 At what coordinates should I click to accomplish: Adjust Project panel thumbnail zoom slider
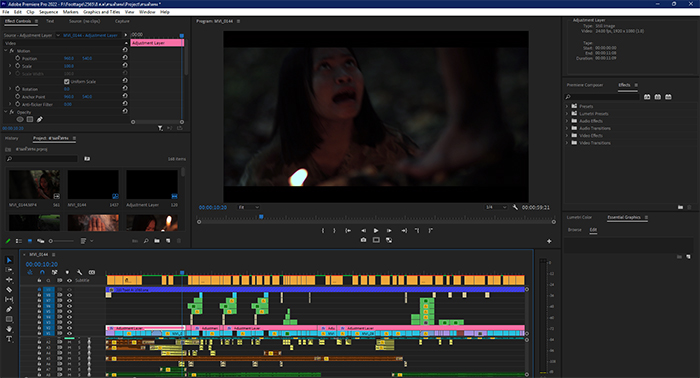62,241
